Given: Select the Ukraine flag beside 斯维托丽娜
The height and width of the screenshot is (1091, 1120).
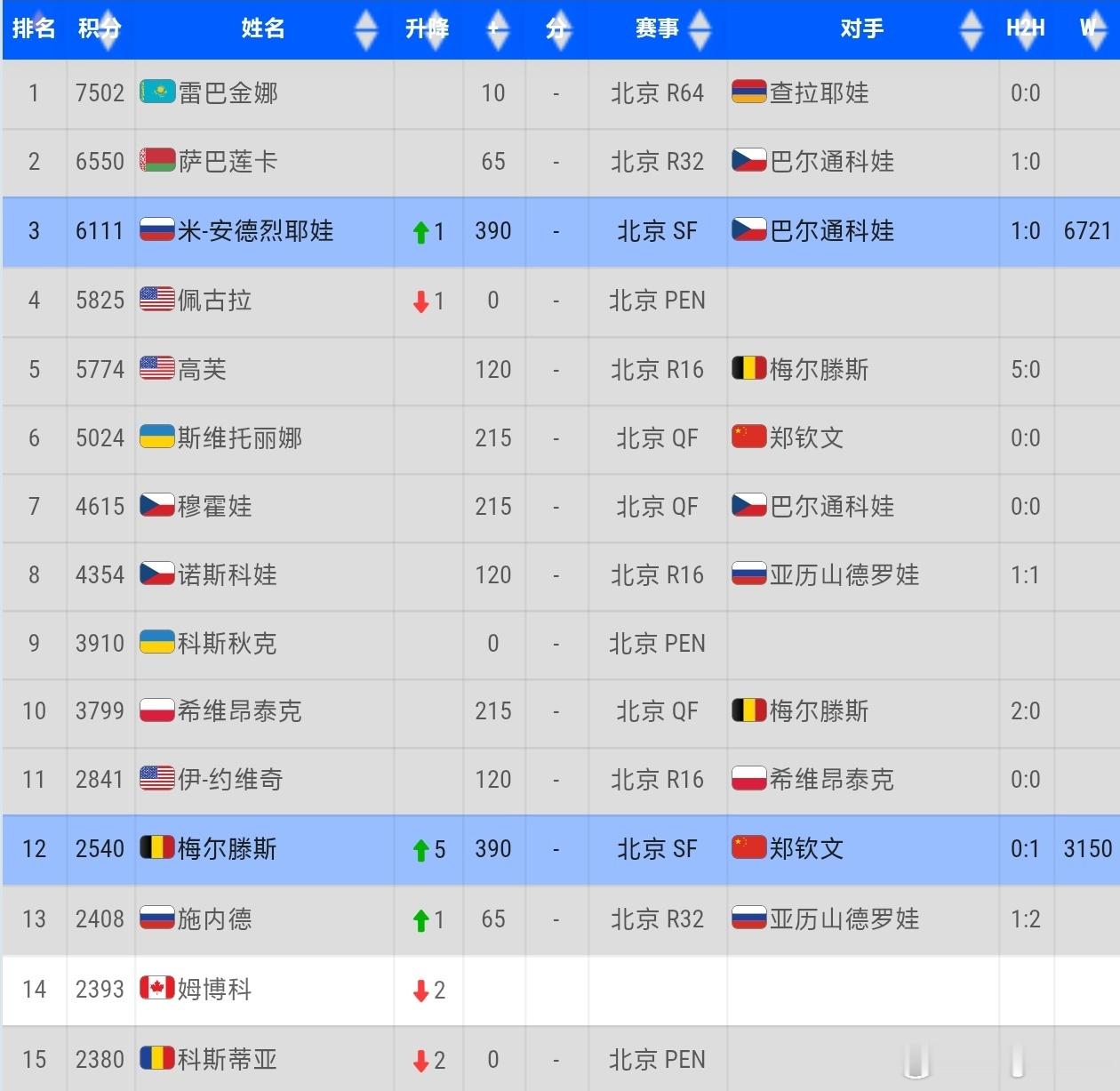Looking at the screenshot, I should pos(157,437).
